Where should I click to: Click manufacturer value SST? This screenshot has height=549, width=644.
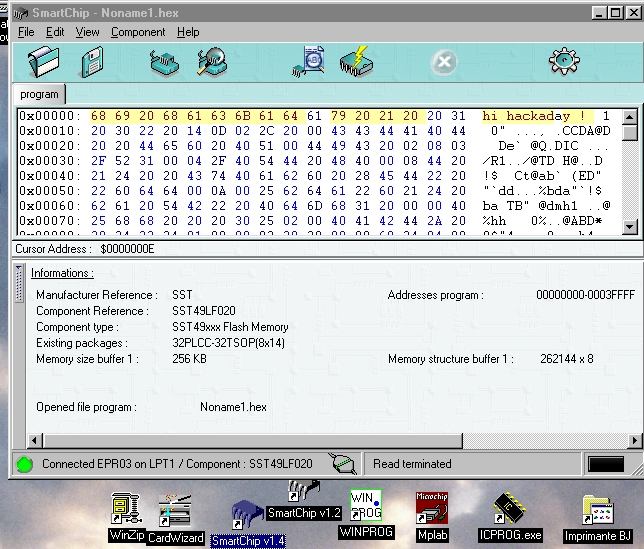pyautogui.click(x=182, y=295)
